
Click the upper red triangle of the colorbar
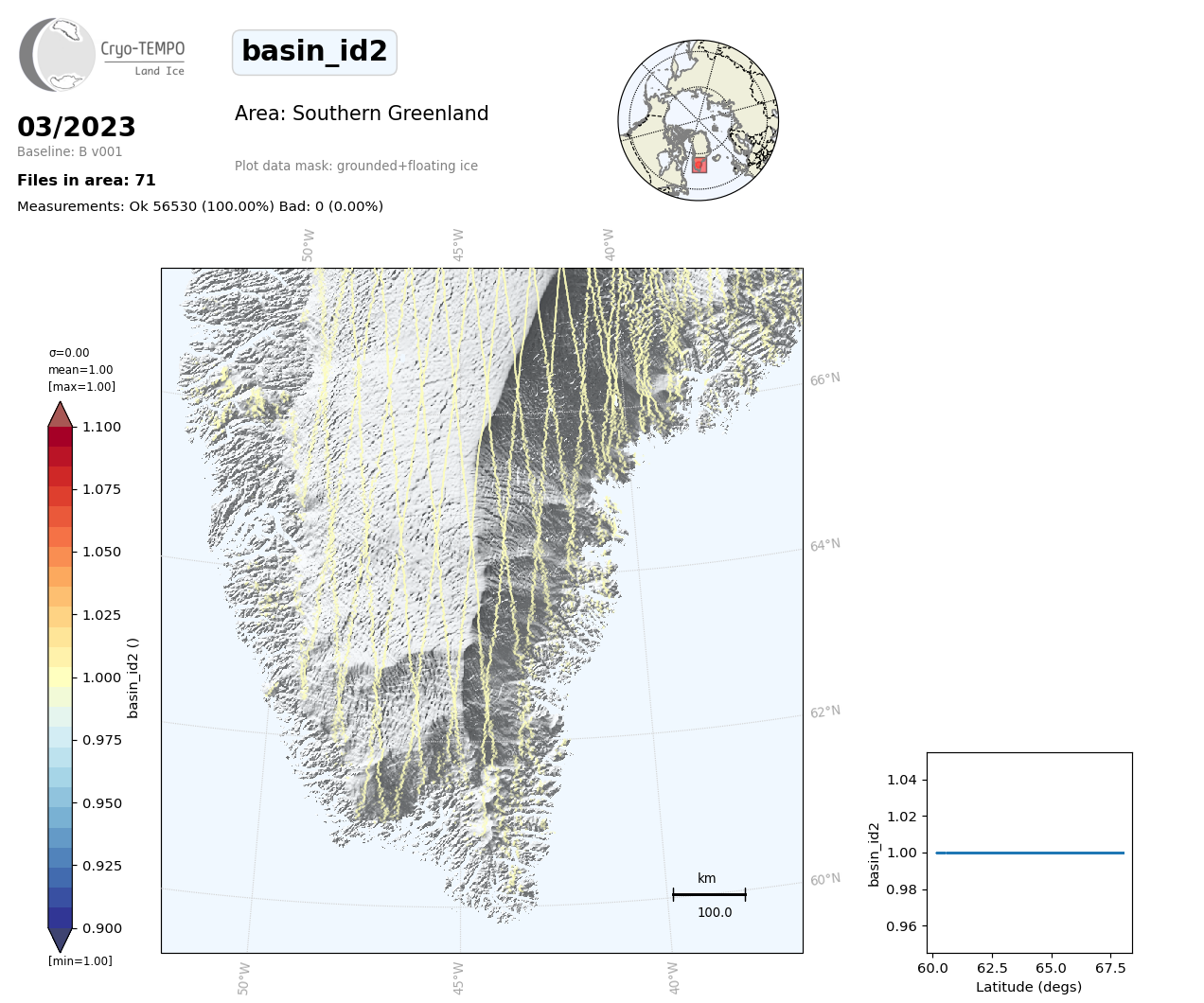click(x=61, y=414)
